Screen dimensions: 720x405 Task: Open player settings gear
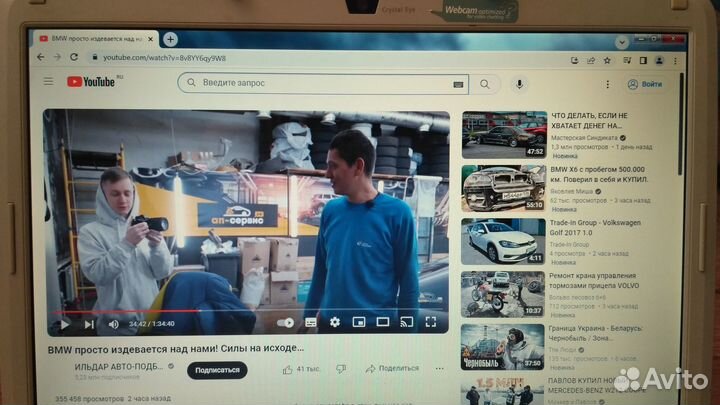pos(335,322)
